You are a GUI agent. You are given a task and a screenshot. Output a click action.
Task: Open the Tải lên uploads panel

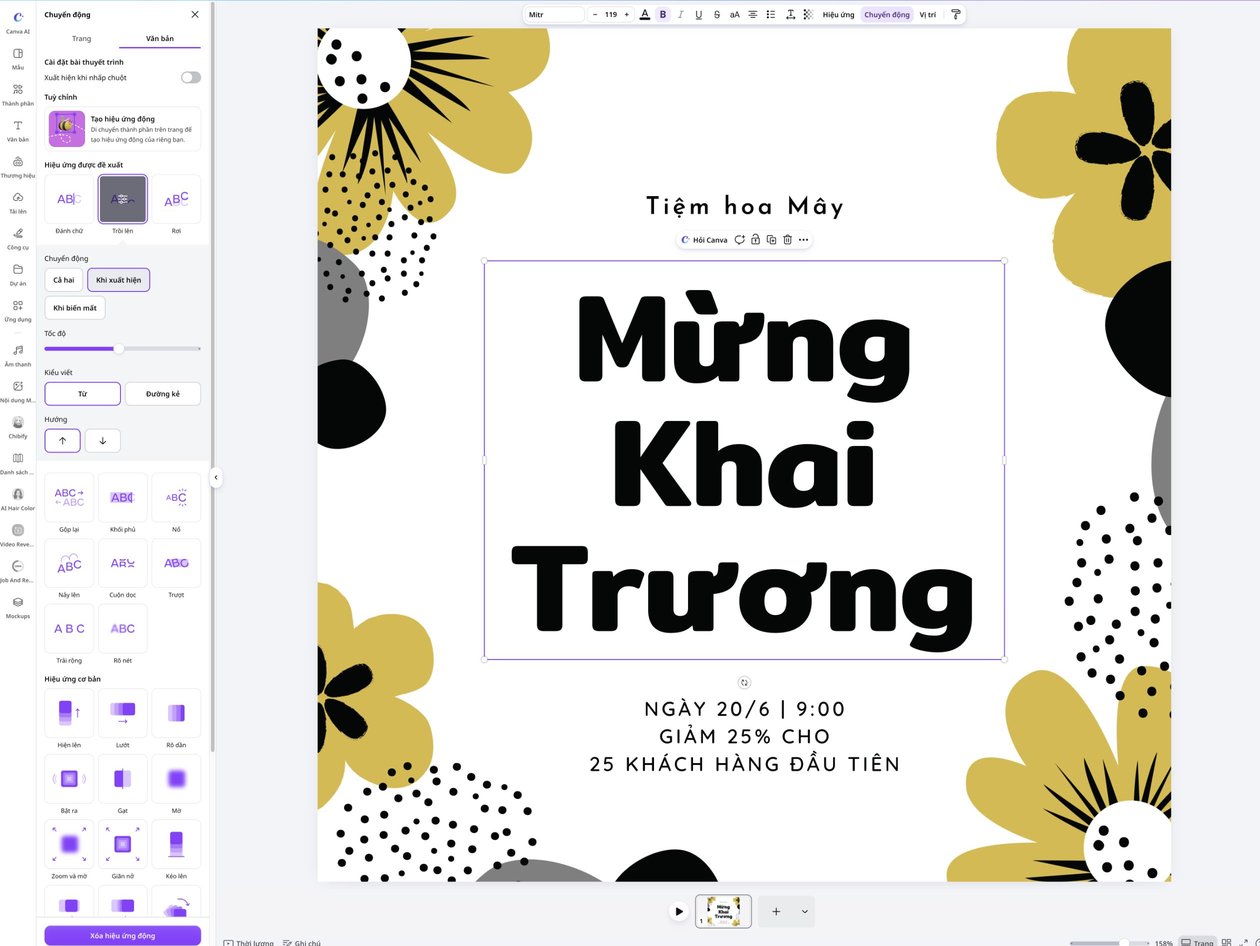coord(18,203)
